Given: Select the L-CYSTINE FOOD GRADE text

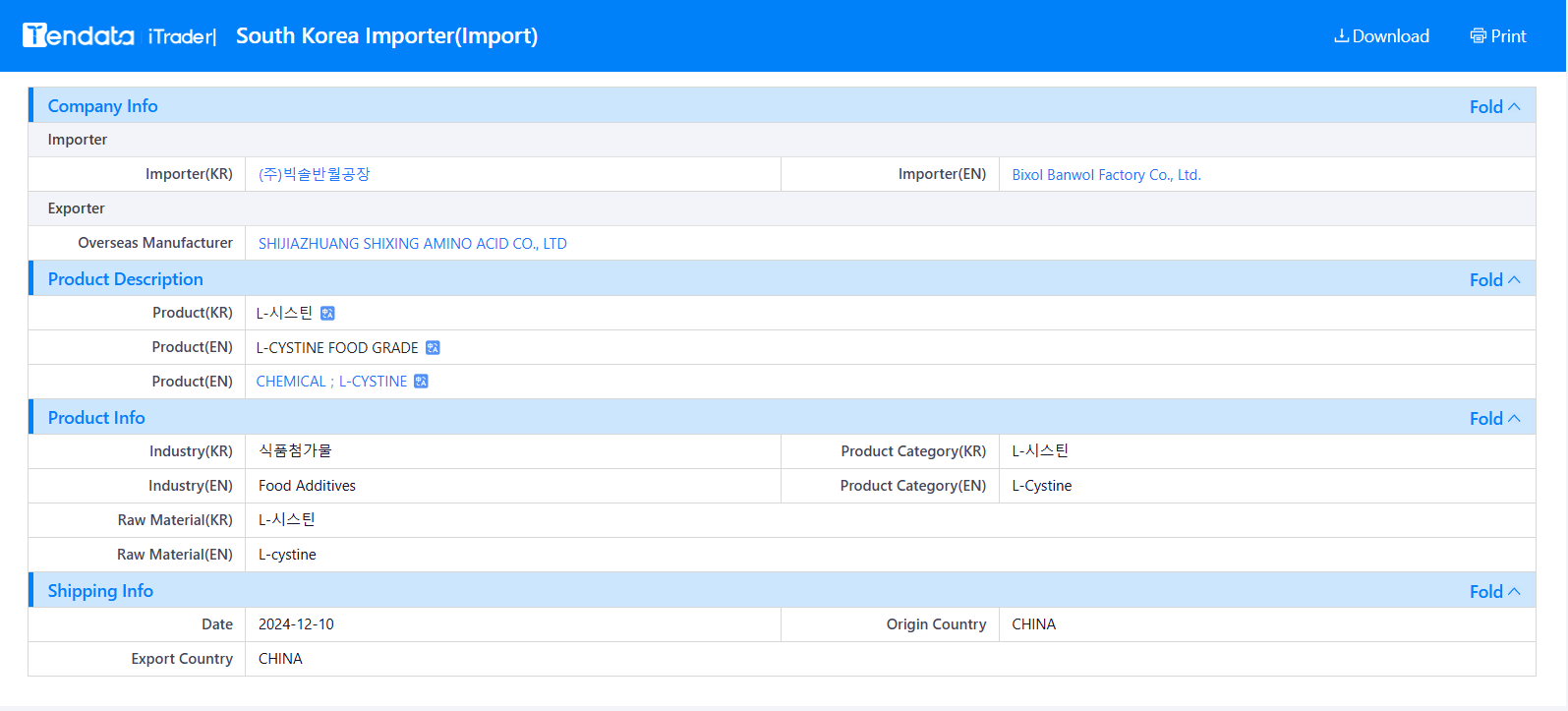Looking at the screenshot, I should 337,348.
